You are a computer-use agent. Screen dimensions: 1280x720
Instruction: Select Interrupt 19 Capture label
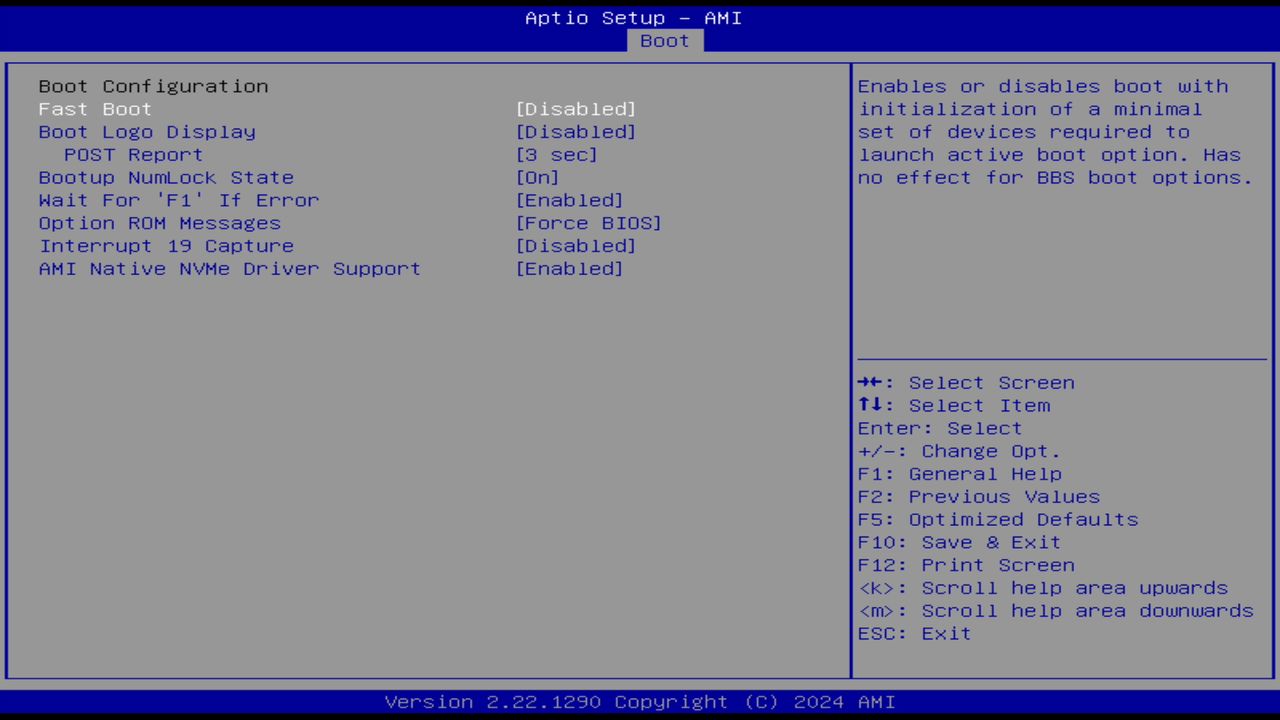[x=166, y=246]
